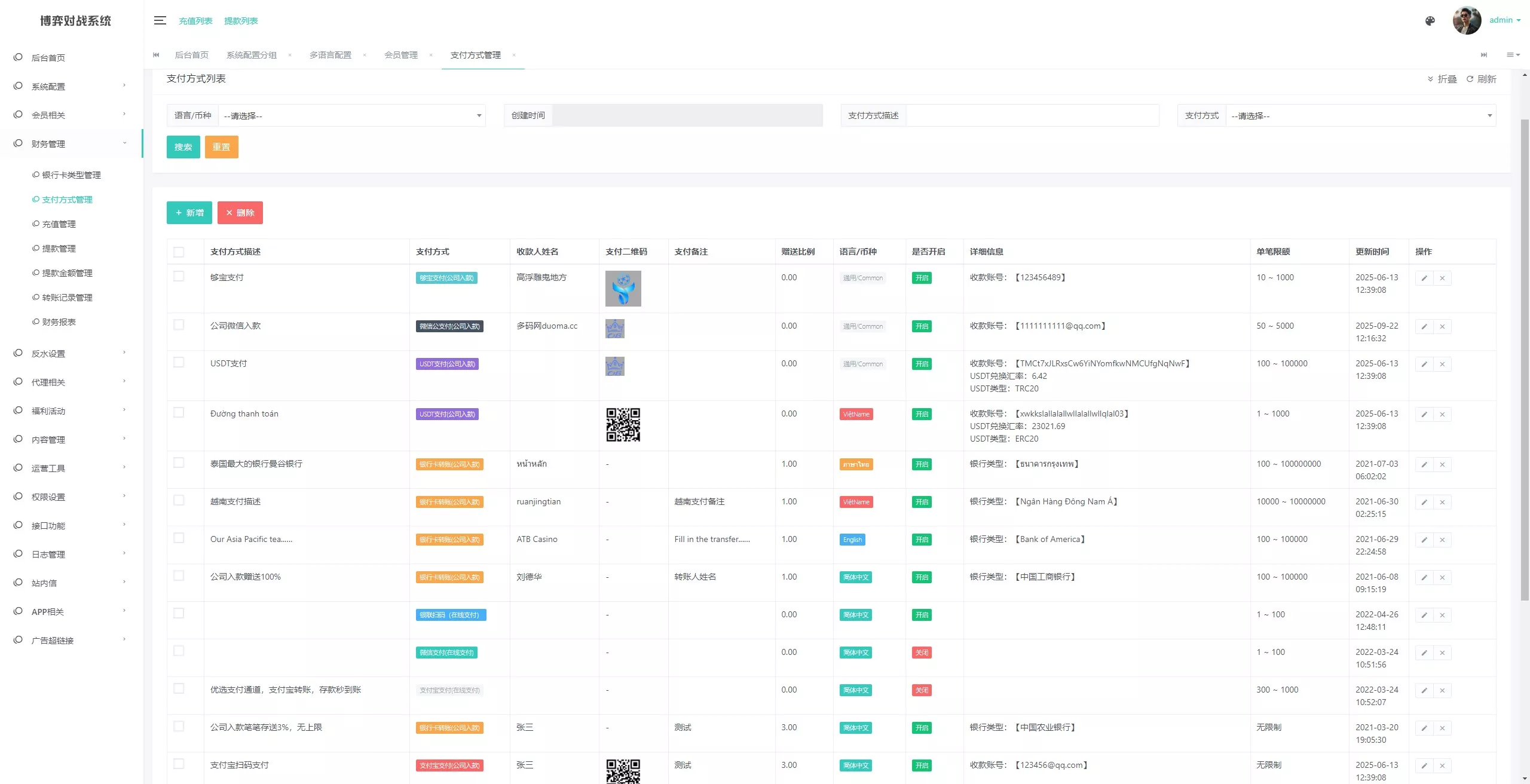This screenshot has height=784, width=1530.
Task: Click the red 删除 button
Action: tap(240, 213)
